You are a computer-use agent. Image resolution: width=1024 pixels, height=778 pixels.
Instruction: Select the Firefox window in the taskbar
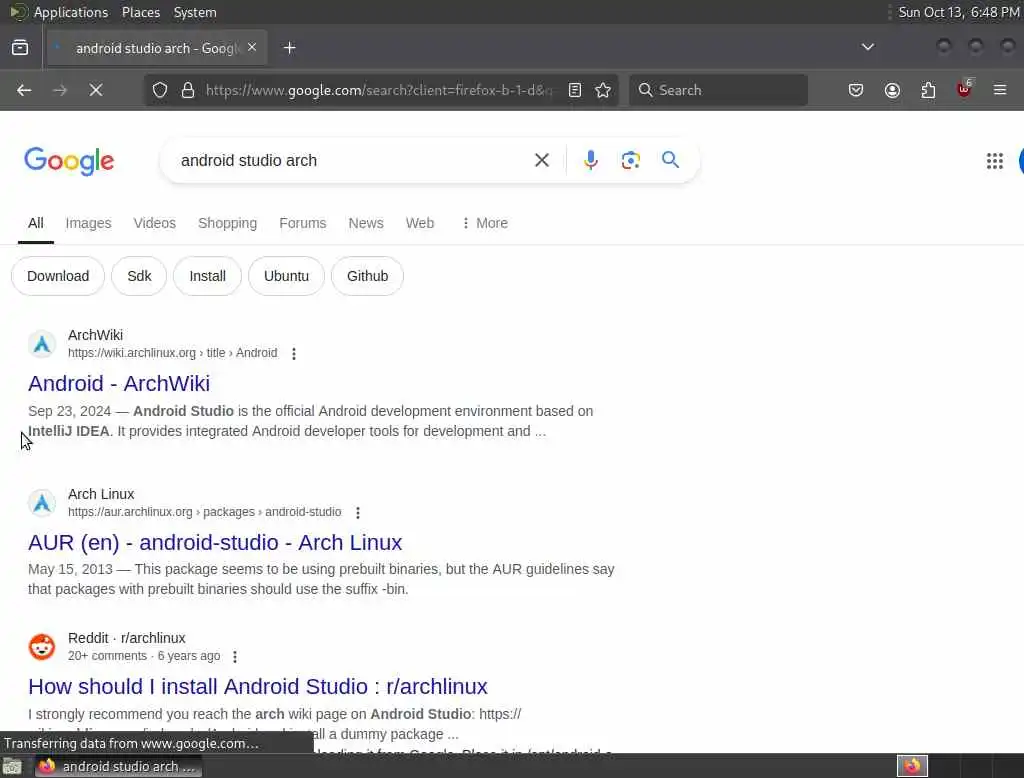click(118, 766)
